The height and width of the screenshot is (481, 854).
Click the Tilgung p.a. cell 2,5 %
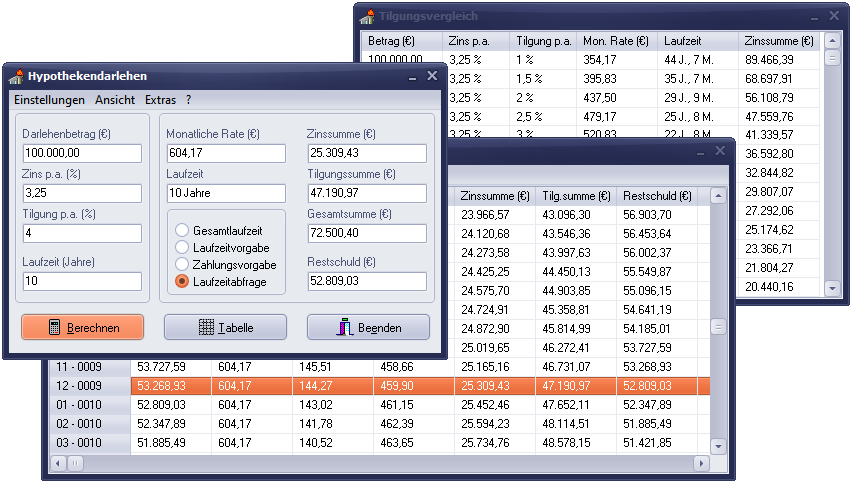click(543, 117)
